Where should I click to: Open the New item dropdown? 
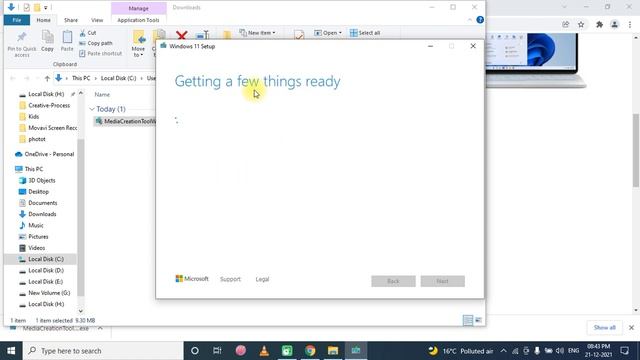[x=258, y=33]
